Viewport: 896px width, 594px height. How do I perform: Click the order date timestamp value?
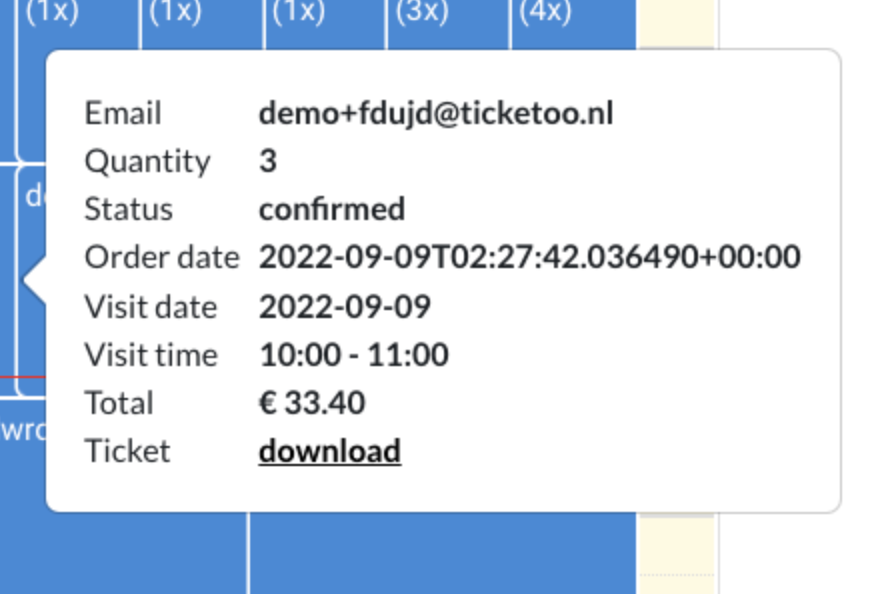tap(529, 257)
